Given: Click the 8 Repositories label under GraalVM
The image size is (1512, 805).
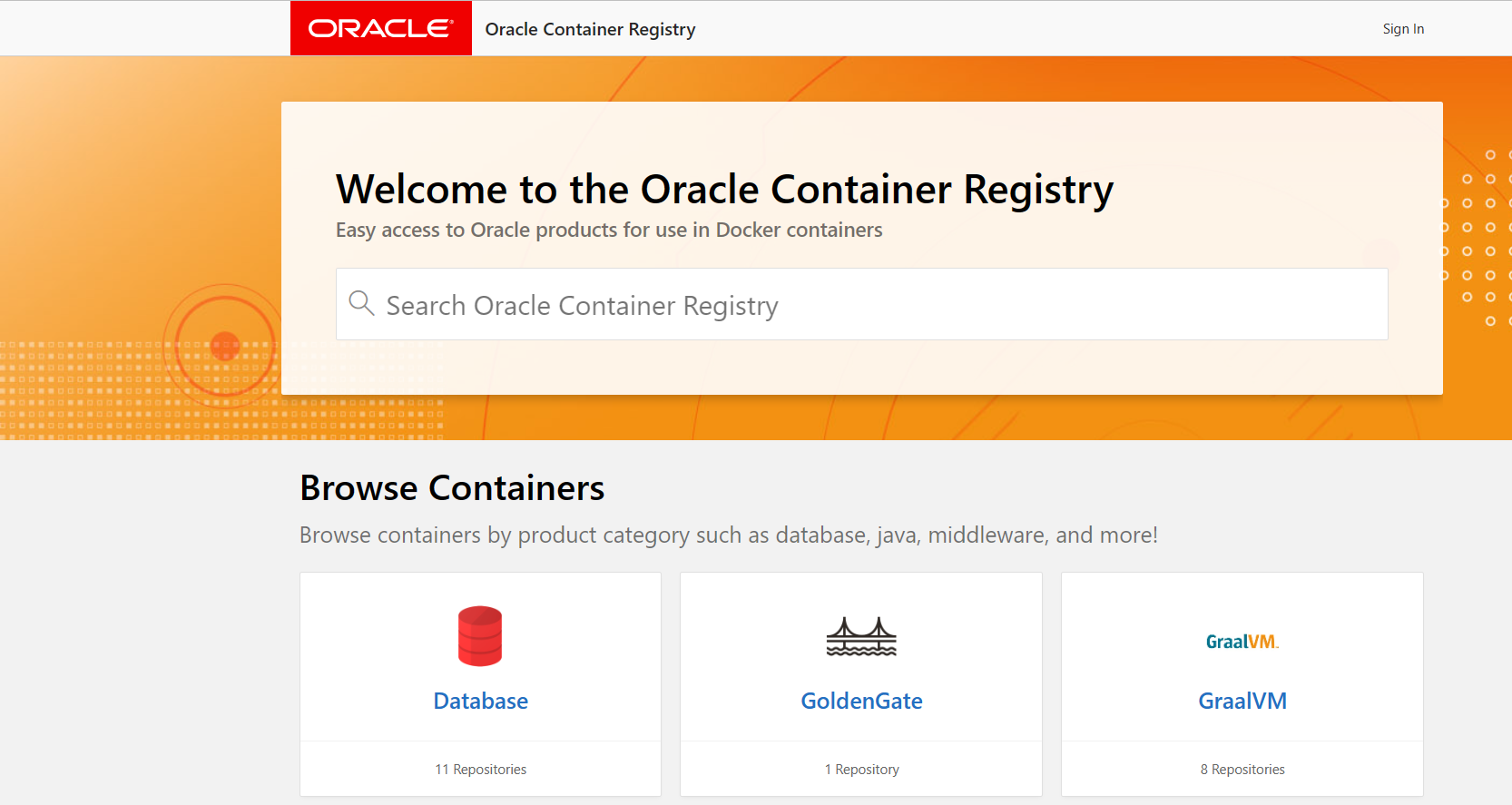Looking at the screenshot, I should point(1242,770).
